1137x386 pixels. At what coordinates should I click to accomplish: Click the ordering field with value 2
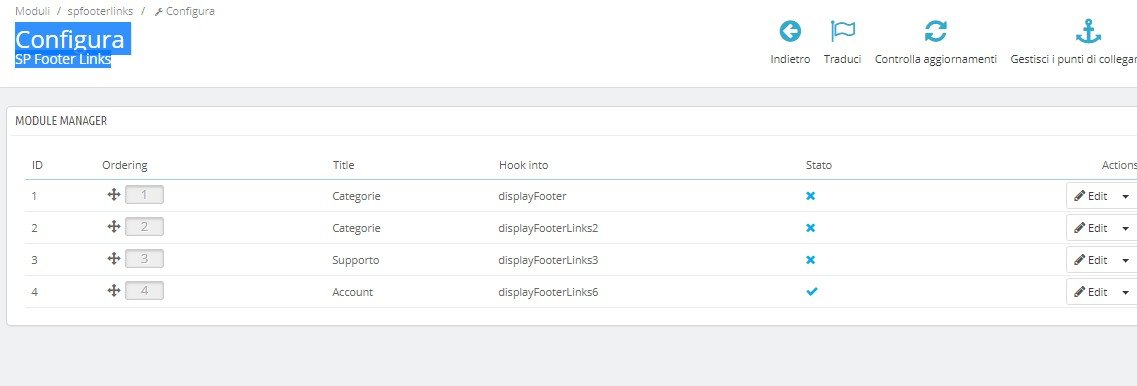(x=144, y=226)
